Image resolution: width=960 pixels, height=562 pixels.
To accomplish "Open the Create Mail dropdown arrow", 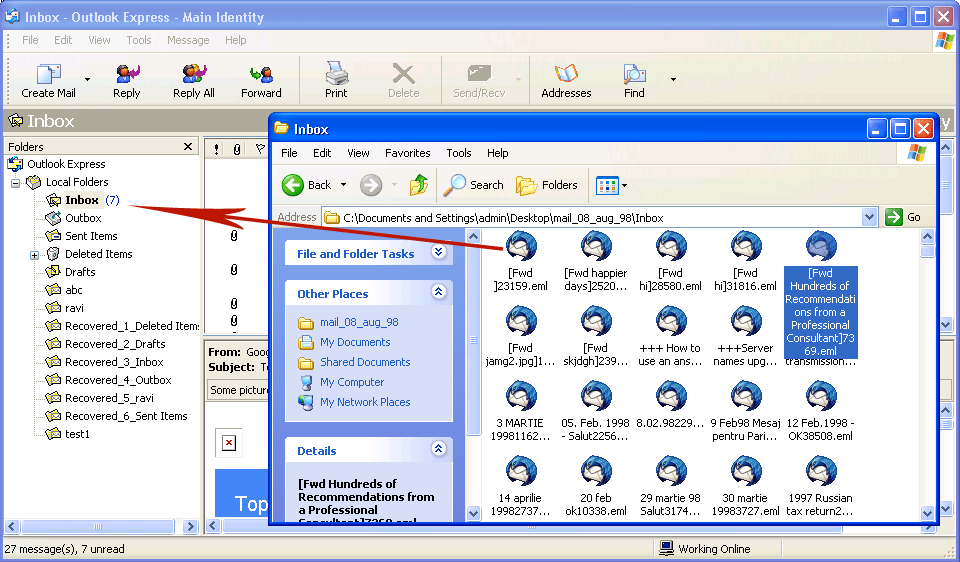I will [87, 79].
